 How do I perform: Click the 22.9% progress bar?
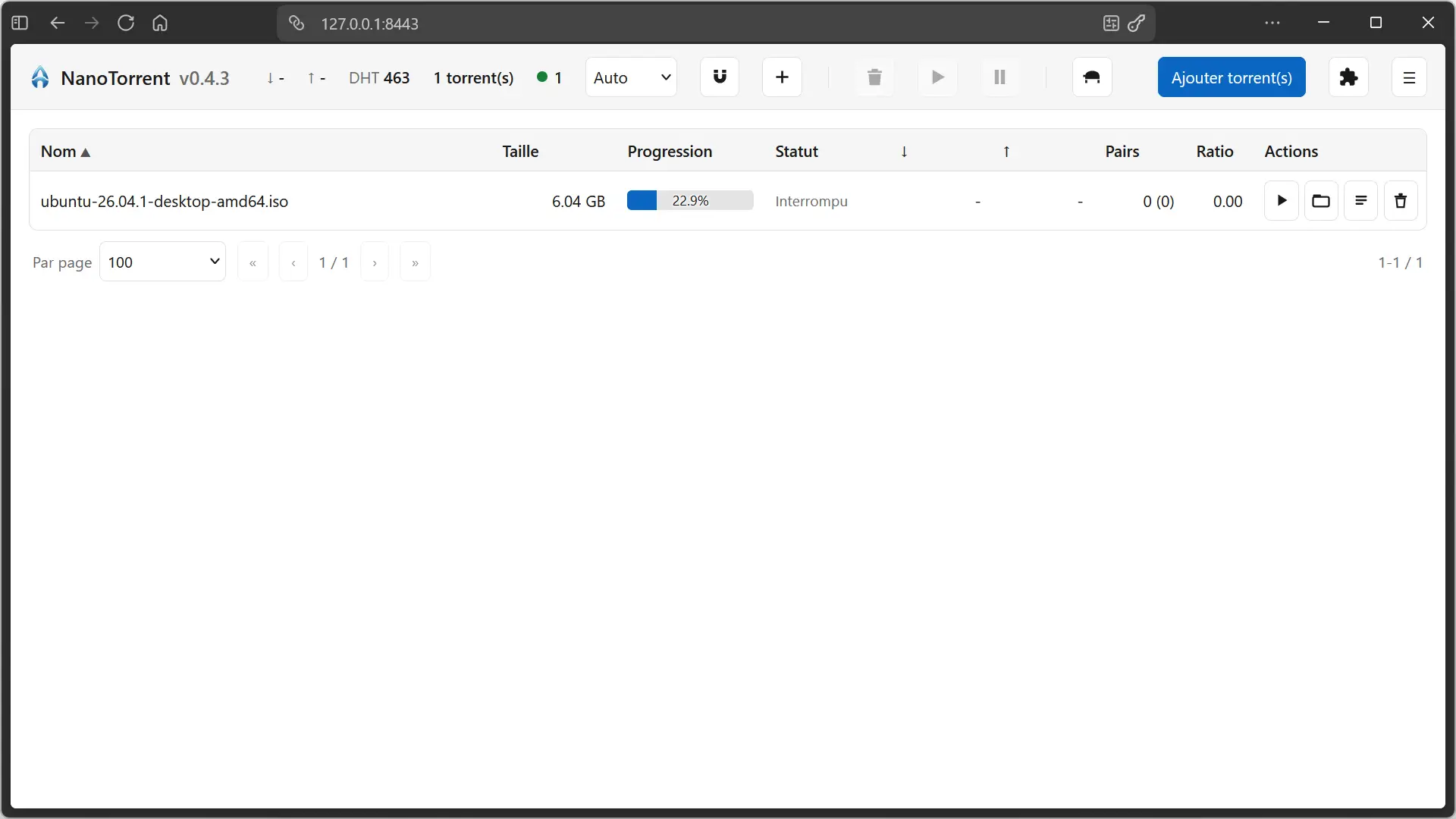690,201
